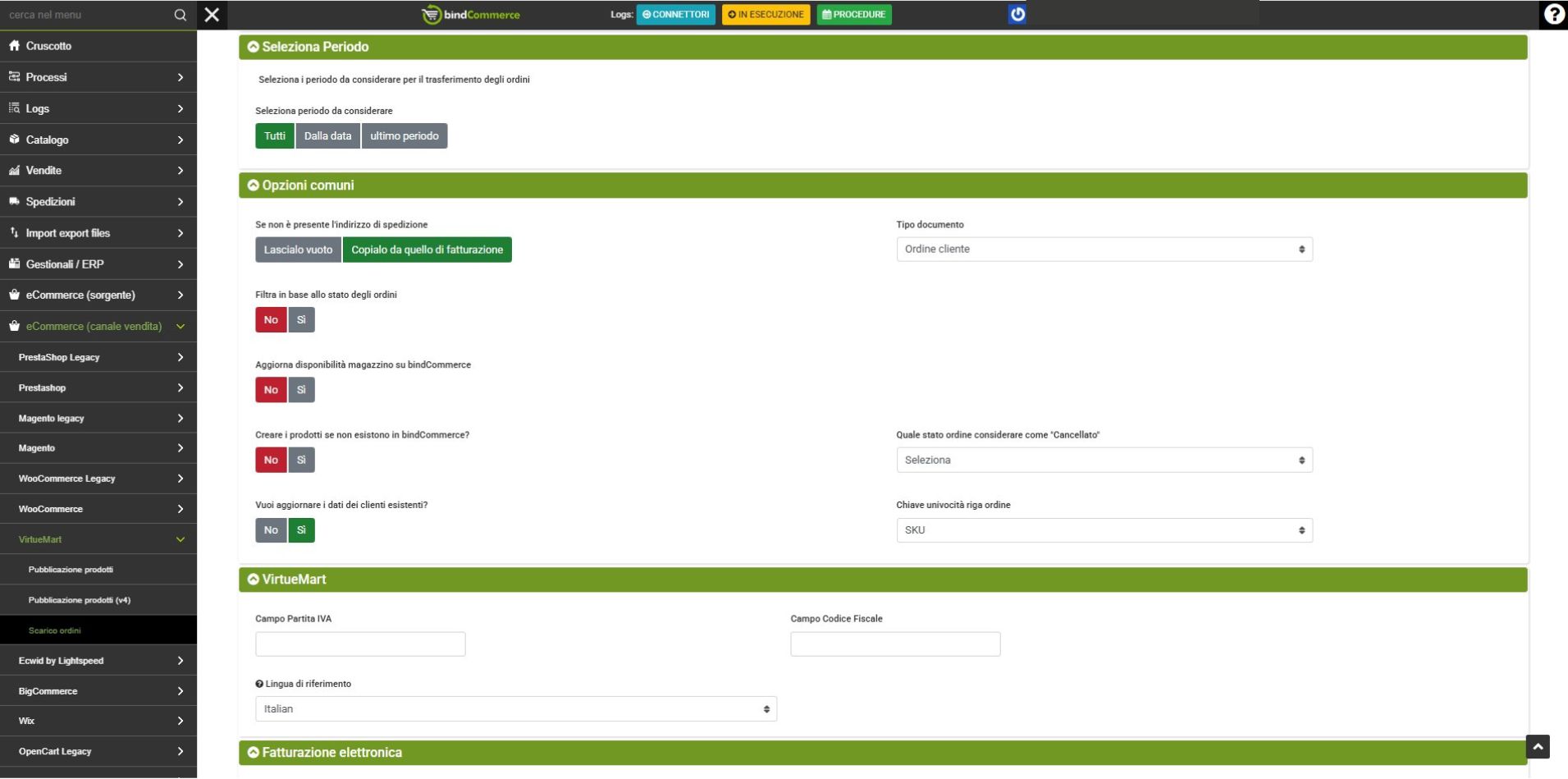Viewport: 1568px width, 779px height.
Task: Click the Lingua di riferimento help icon
Action: point(259,684)
